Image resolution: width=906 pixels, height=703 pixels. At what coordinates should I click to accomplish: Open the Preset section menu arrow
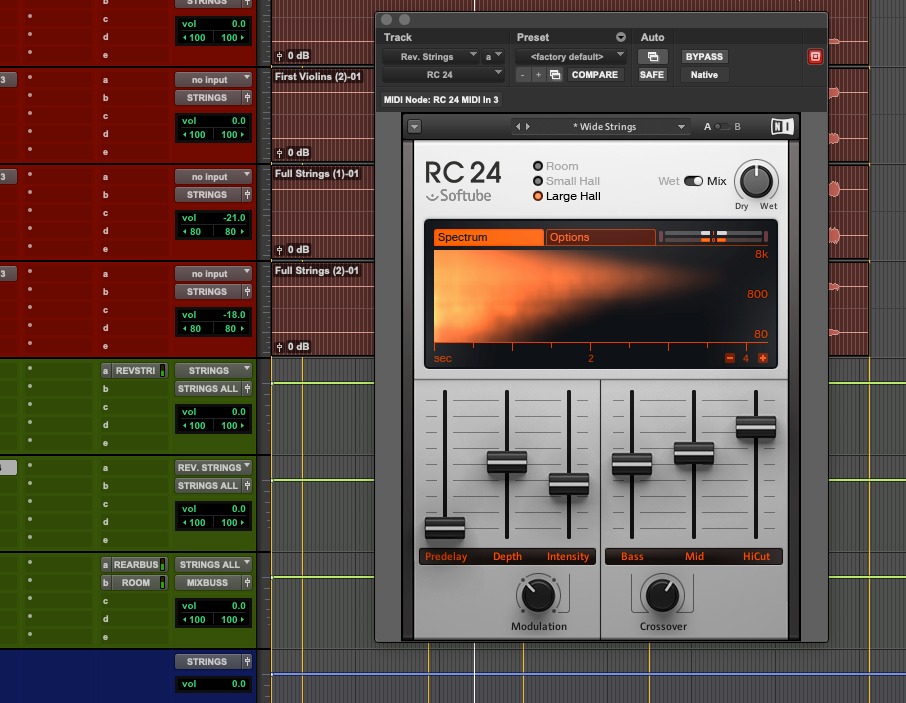pyautogui.click(x=621, y=37)
